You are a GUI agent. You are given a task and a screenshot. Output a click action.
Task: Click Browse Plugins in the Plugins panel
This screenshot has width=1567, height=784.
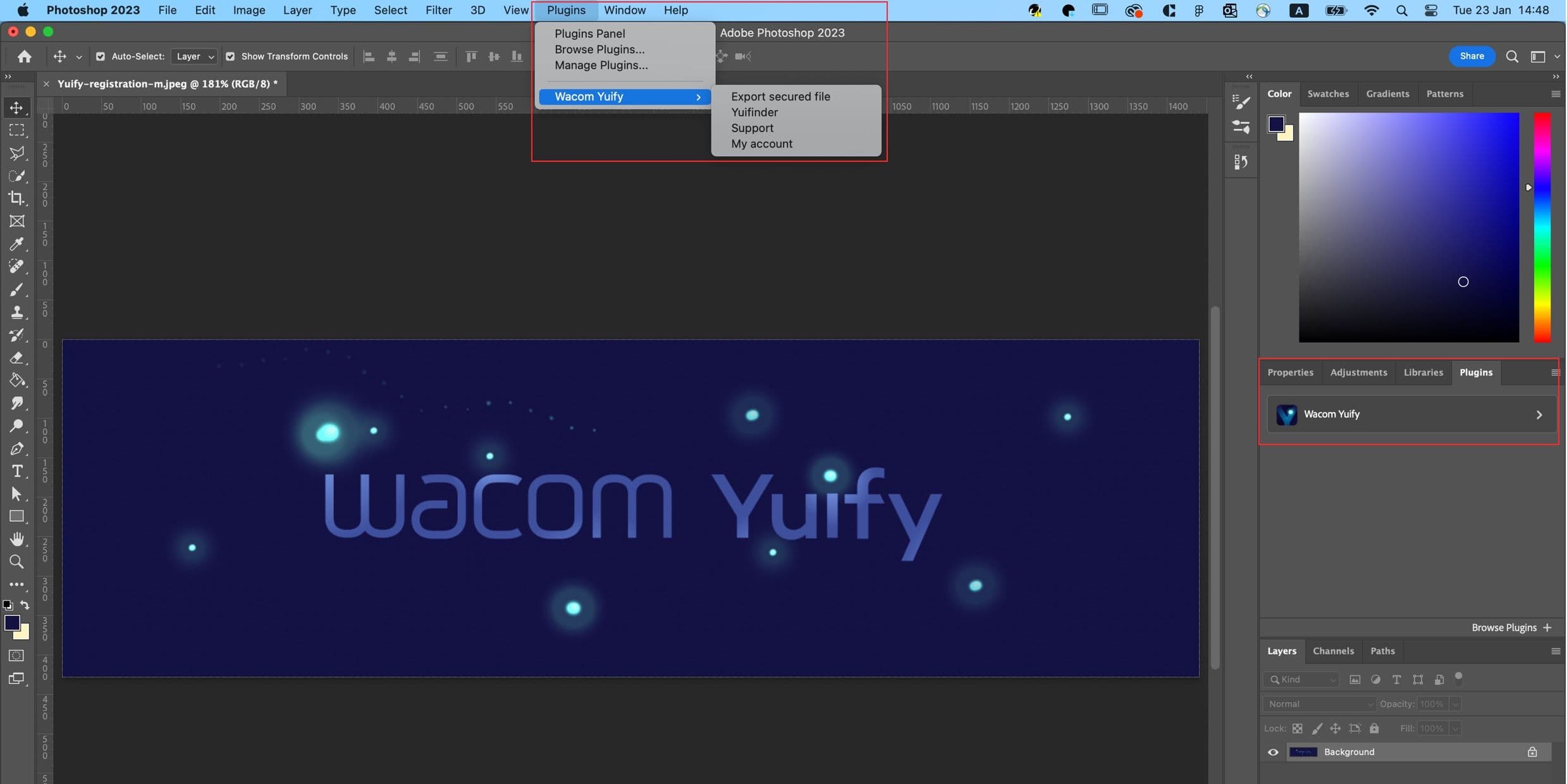pos(1511,628)
